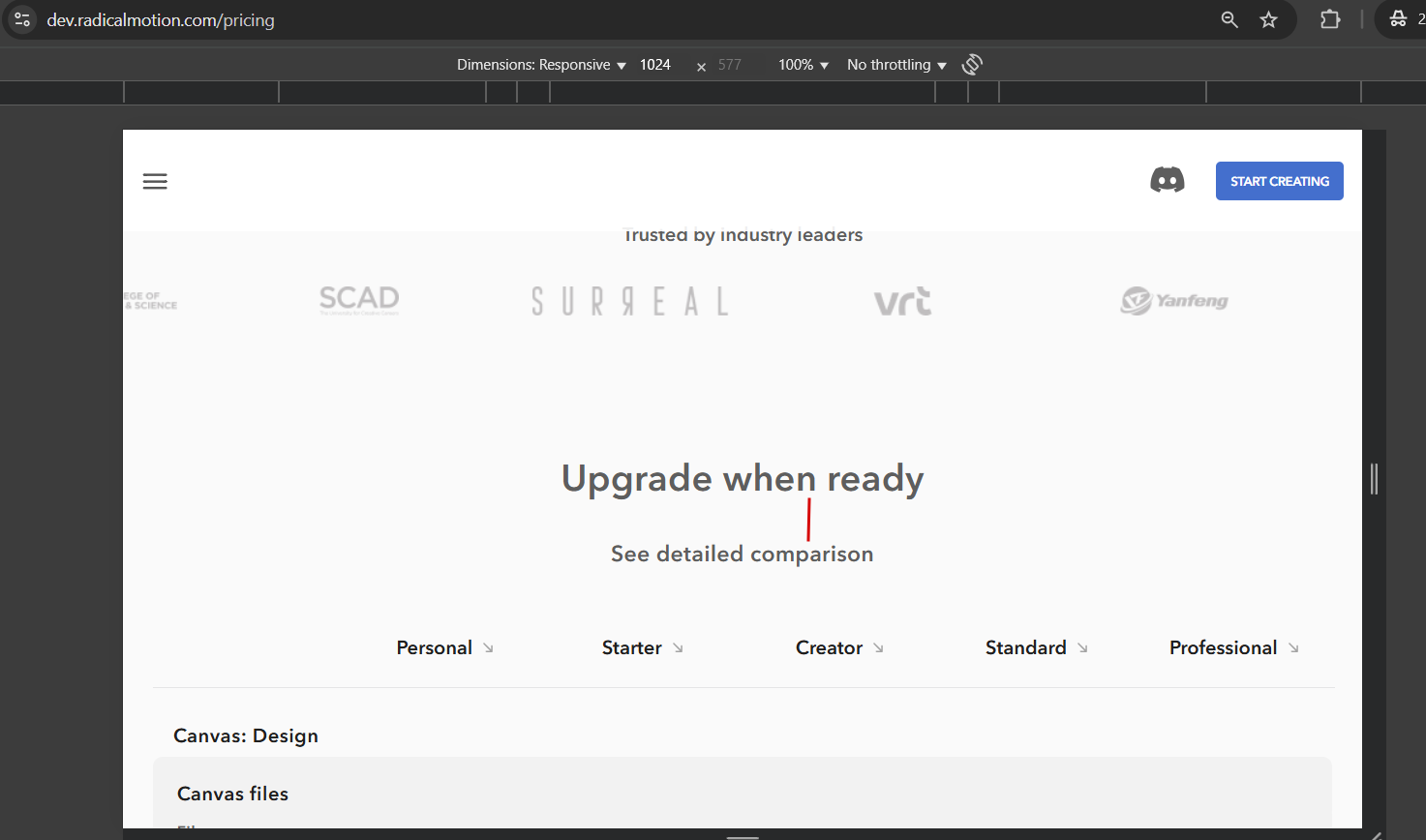Click the SURREAL logo
Viewport: 1426px width, 840px height.
point(629,301)
